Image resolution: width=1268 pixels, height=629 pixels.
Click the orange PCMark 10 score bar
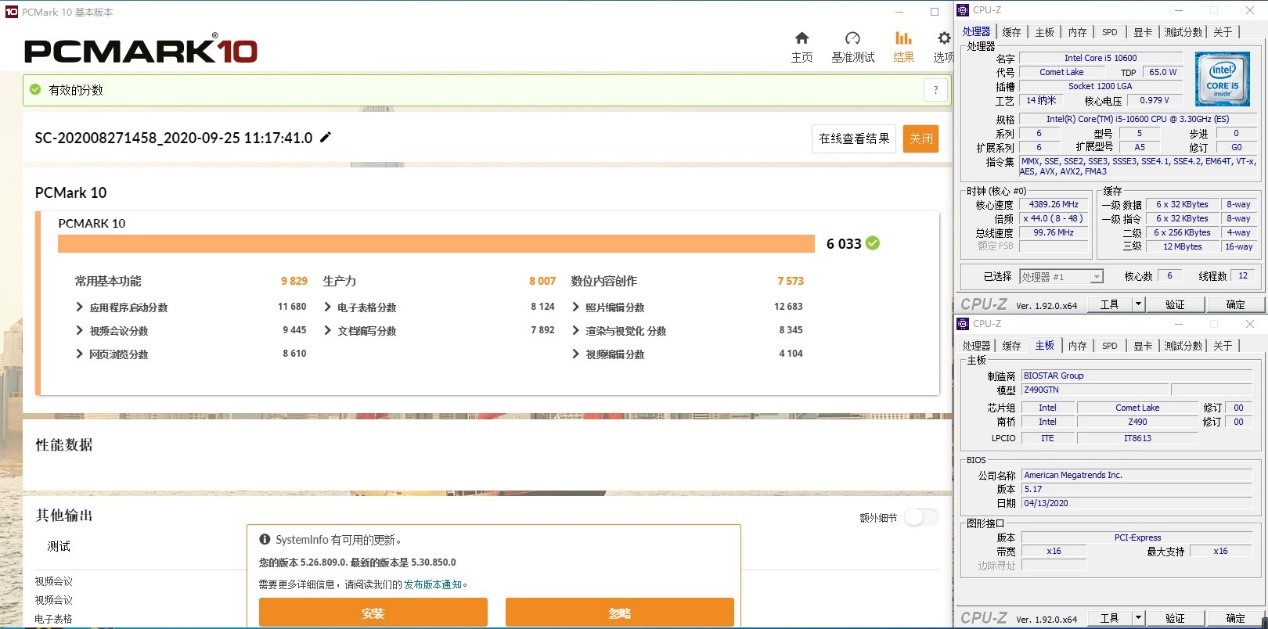(436, 244)
